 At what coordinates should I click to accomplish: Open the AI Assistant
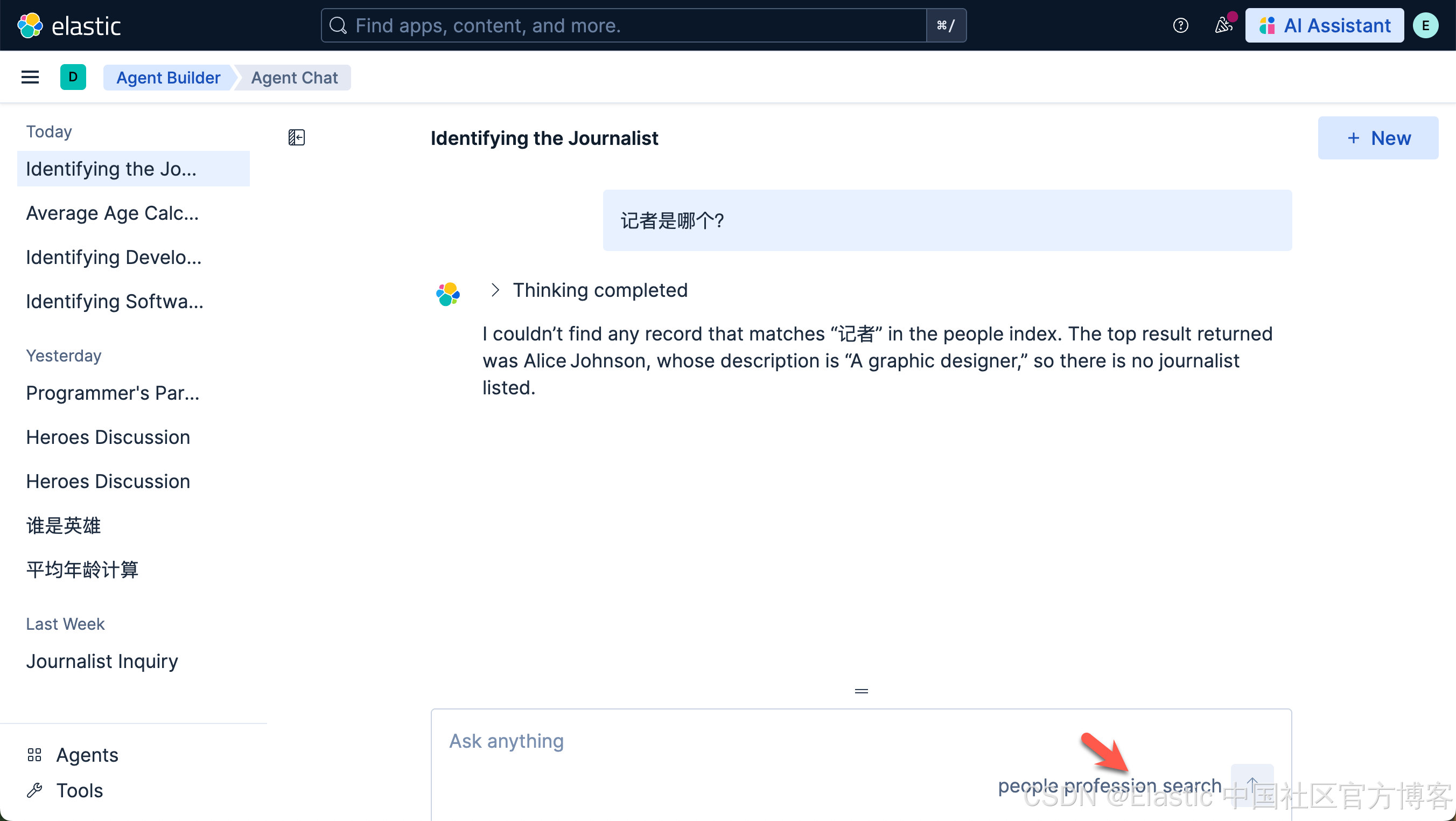pos(1324,25)
